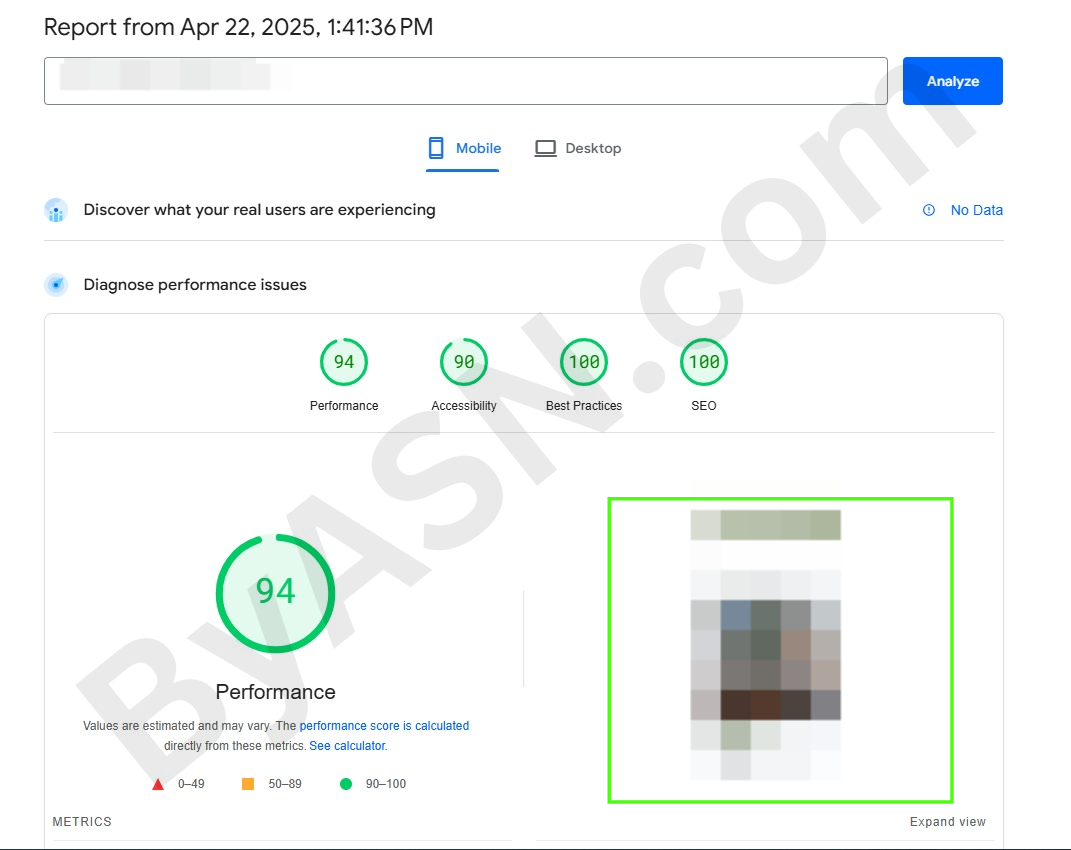1071x850 pixels.
Task: Select the Best Practices score gauge
Action: tap(584, 362)
